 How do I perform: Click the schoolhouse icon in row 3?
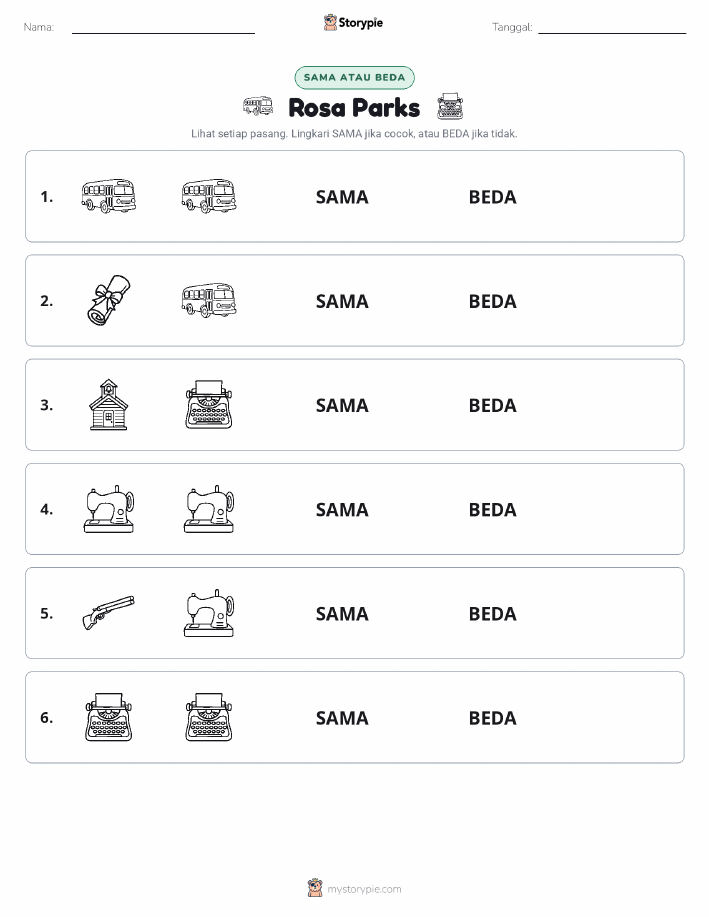[108, 405]
